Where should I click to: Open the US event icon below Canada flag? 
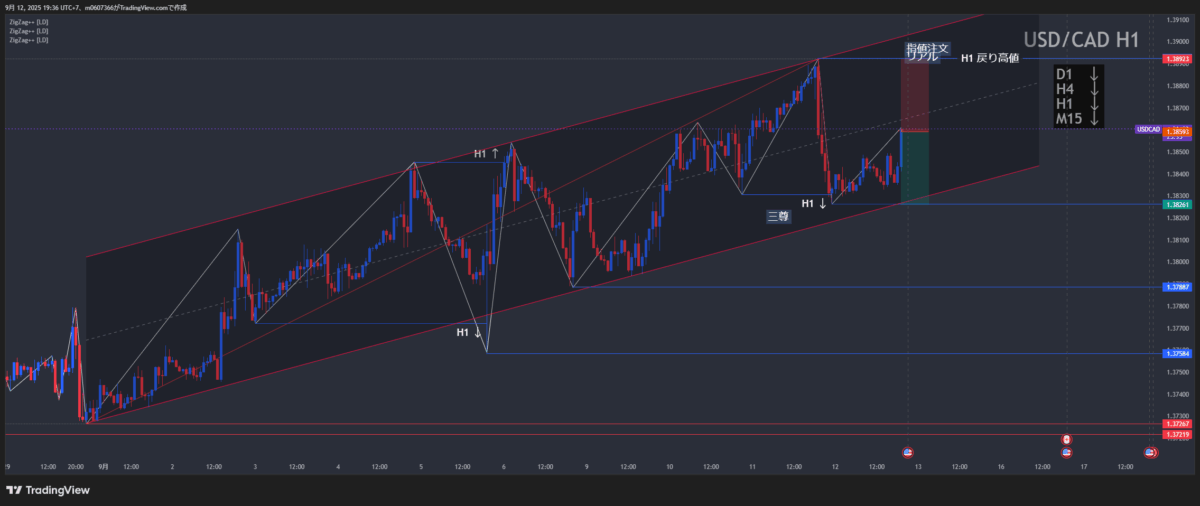pyautogui.click(x=1066, y=453)
